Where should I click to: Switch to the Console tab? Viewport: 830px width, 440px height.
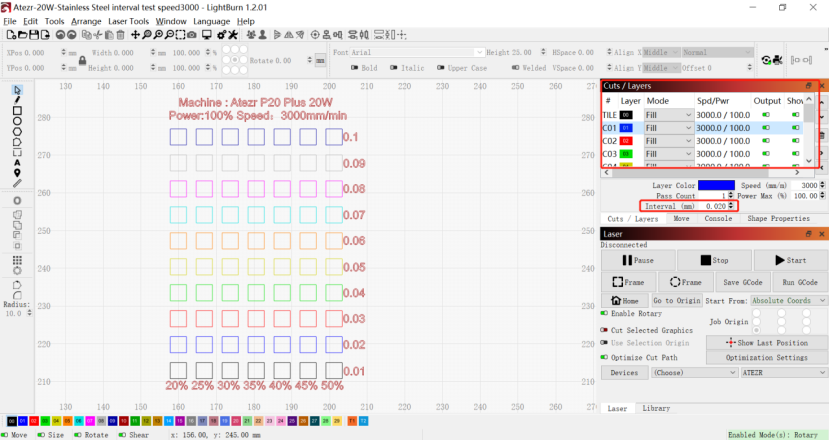718,218
